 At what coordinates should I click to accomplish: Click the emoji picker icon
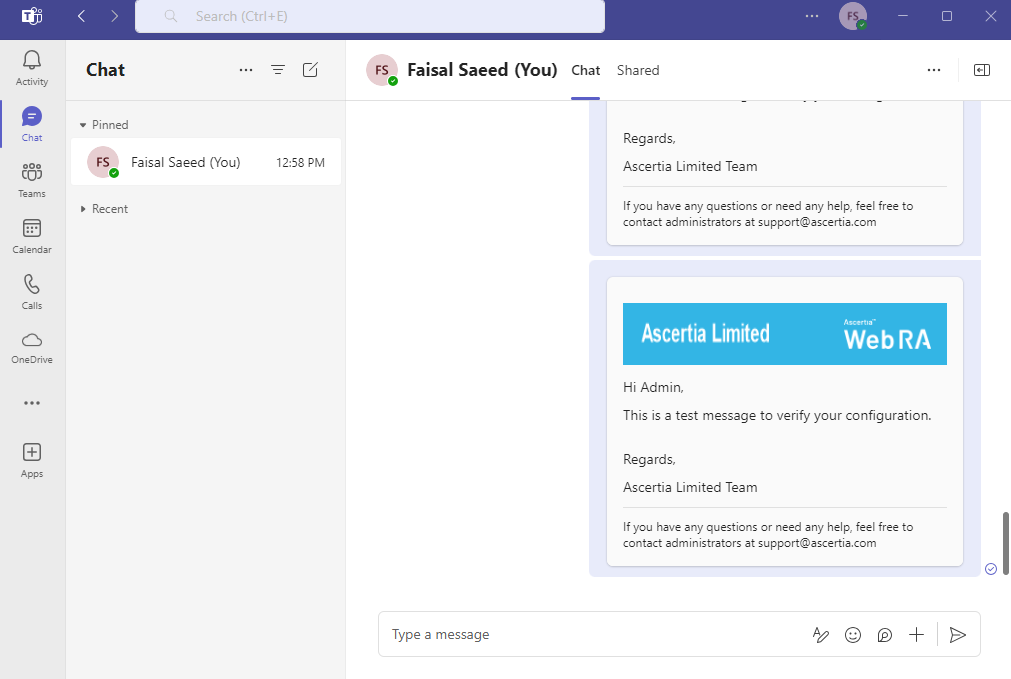853,635
